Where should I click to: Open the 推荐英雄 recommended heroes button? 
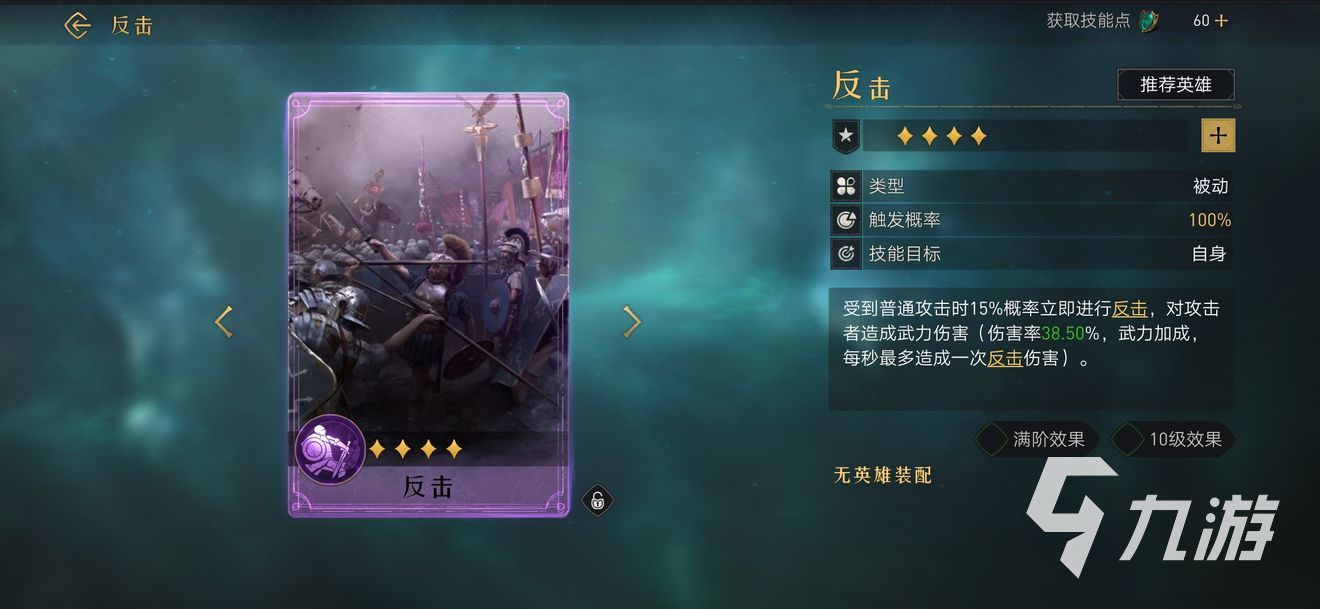[x=1176, y=85]
